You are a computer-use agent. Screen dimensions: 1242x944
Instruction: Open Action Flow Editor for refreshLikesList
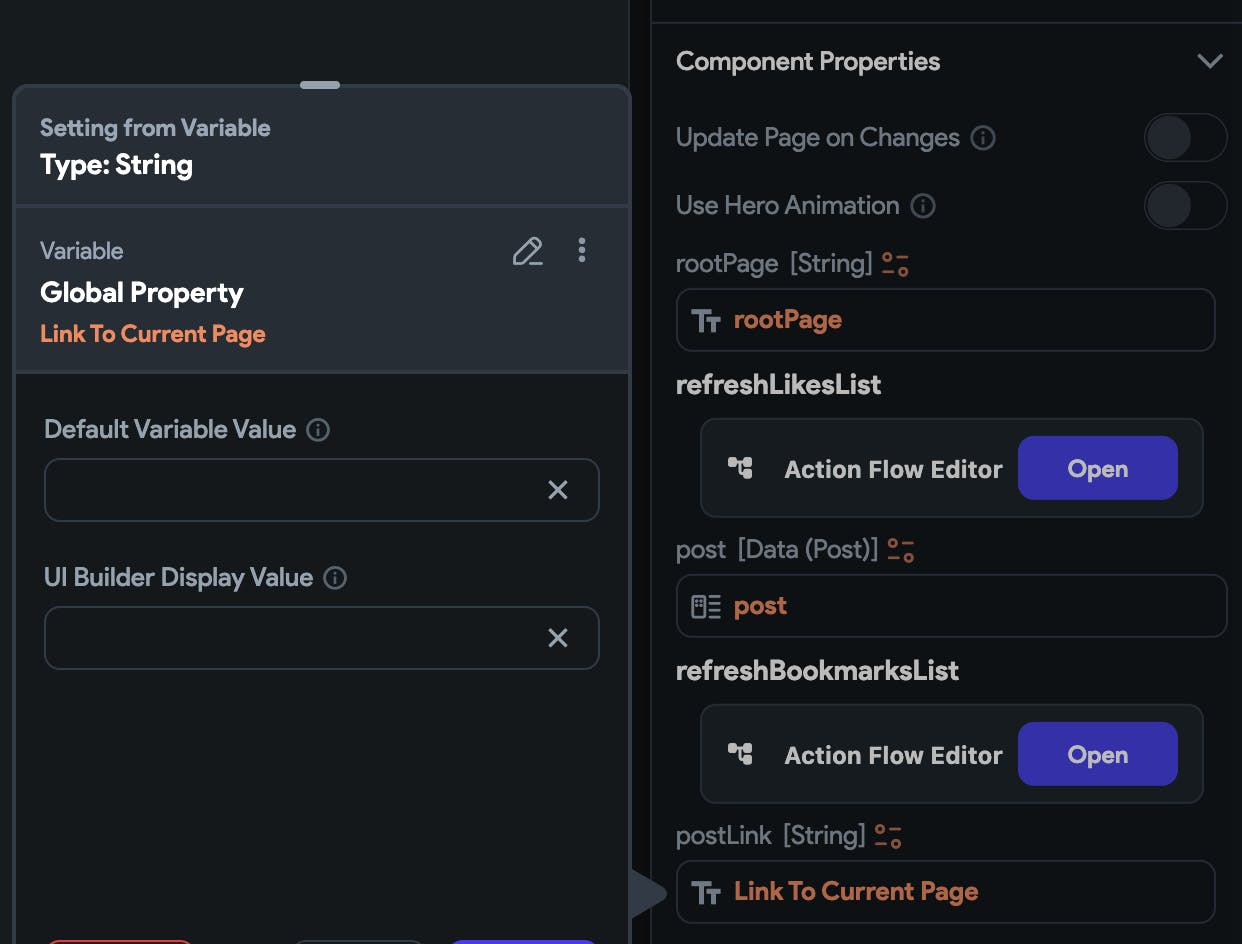tap(1097, 469)
